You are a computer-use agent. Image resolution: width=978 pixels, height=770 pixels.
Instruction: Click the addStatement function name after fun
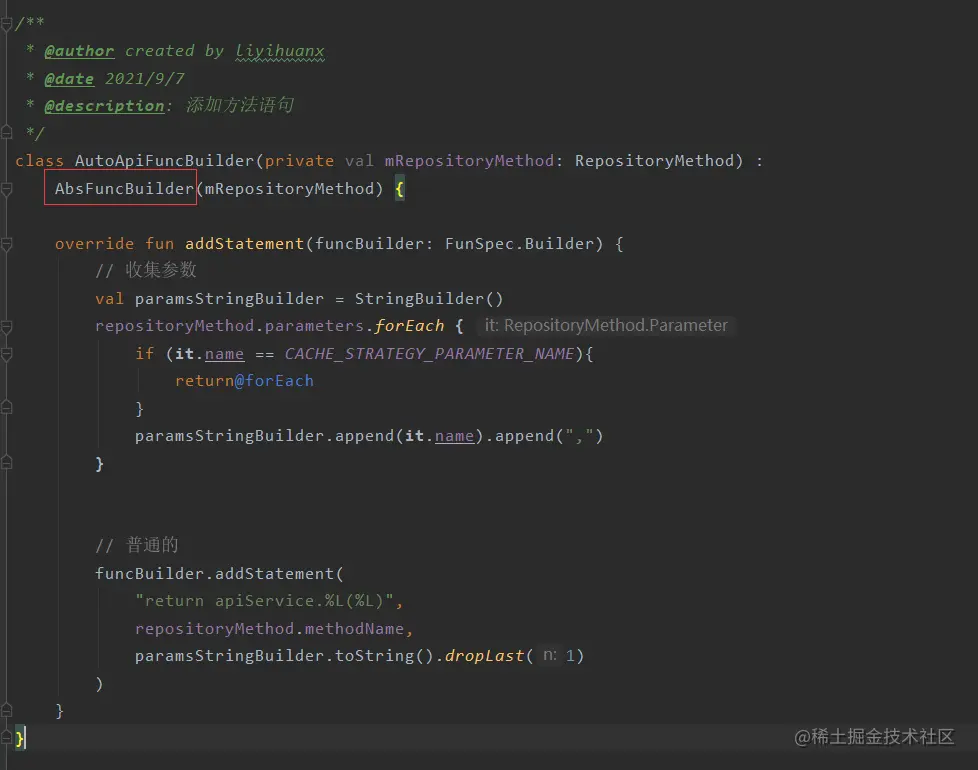244,244
